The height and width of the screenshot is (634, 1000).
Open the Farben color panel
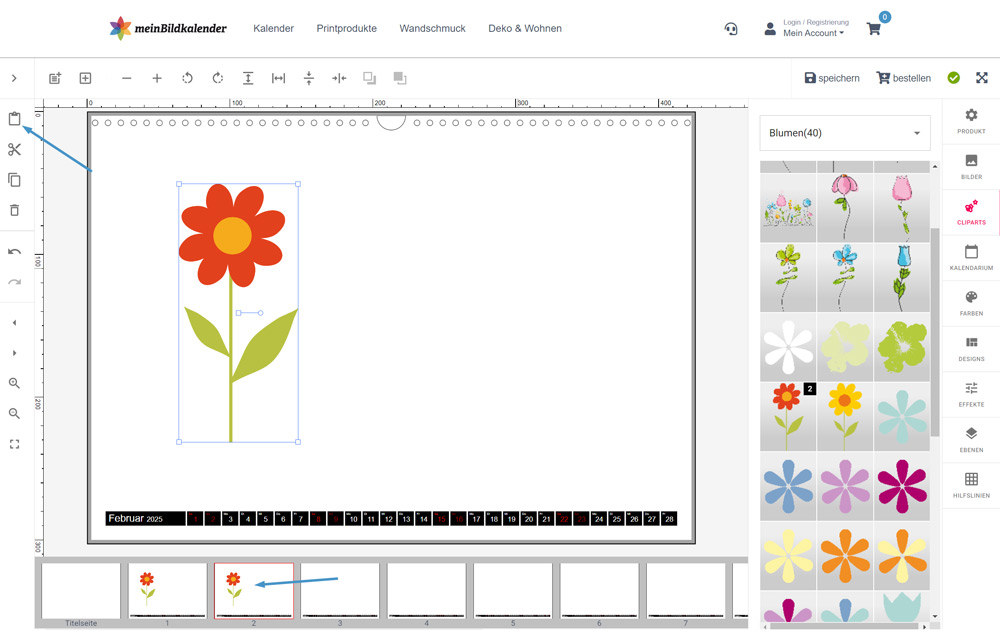(x=971, y=304)
